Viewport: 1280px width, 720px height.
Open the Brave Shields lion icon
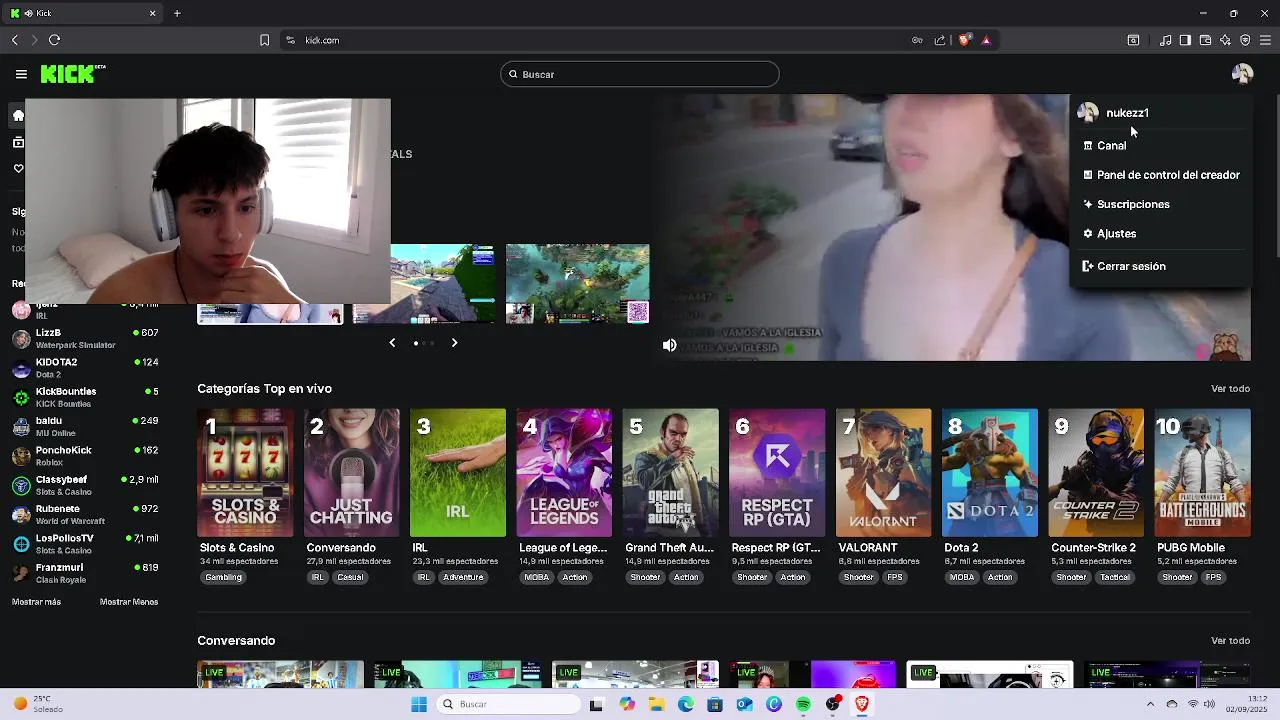(964, 40)
